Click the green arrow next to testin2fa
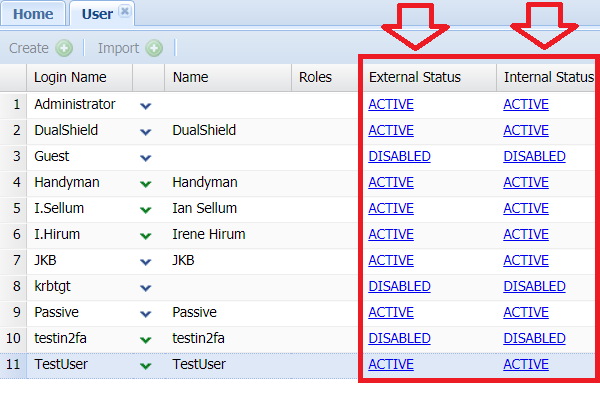This screenshot has height=404, width=600. [x=146, y=339]
